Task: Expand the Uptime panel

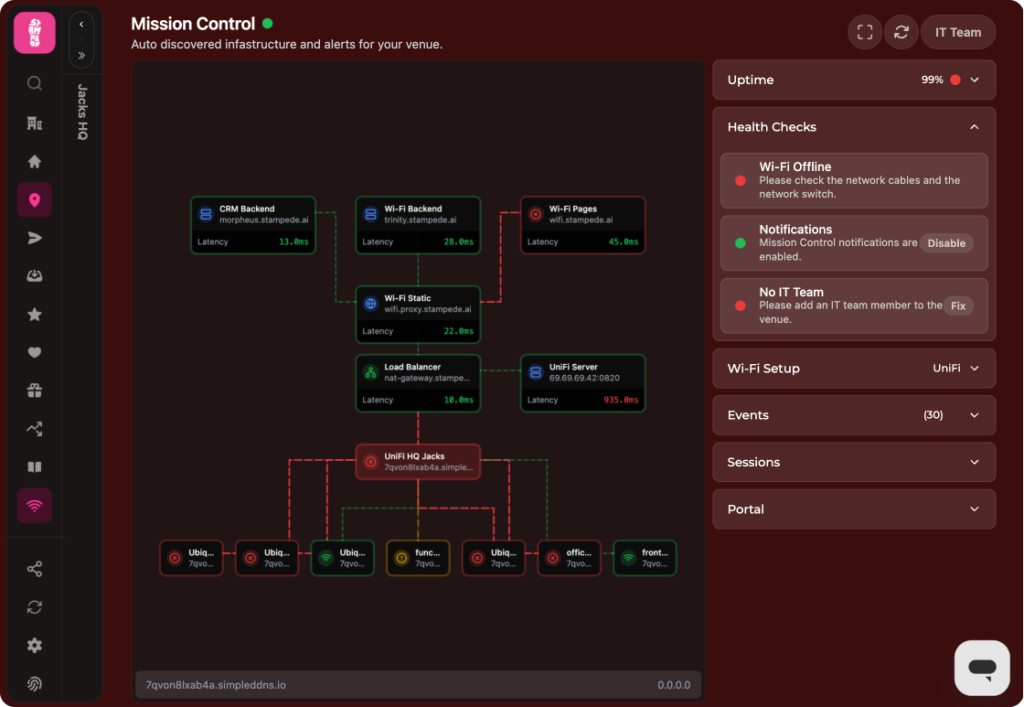Action: 854,80
